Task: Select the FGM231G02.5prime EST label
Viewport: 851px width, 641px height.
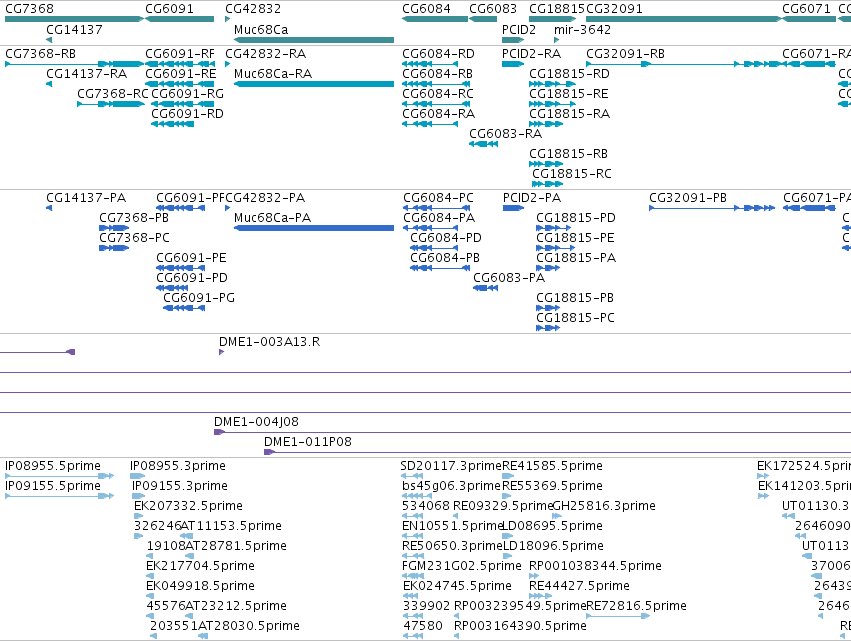Action: [x=462, y=566]
